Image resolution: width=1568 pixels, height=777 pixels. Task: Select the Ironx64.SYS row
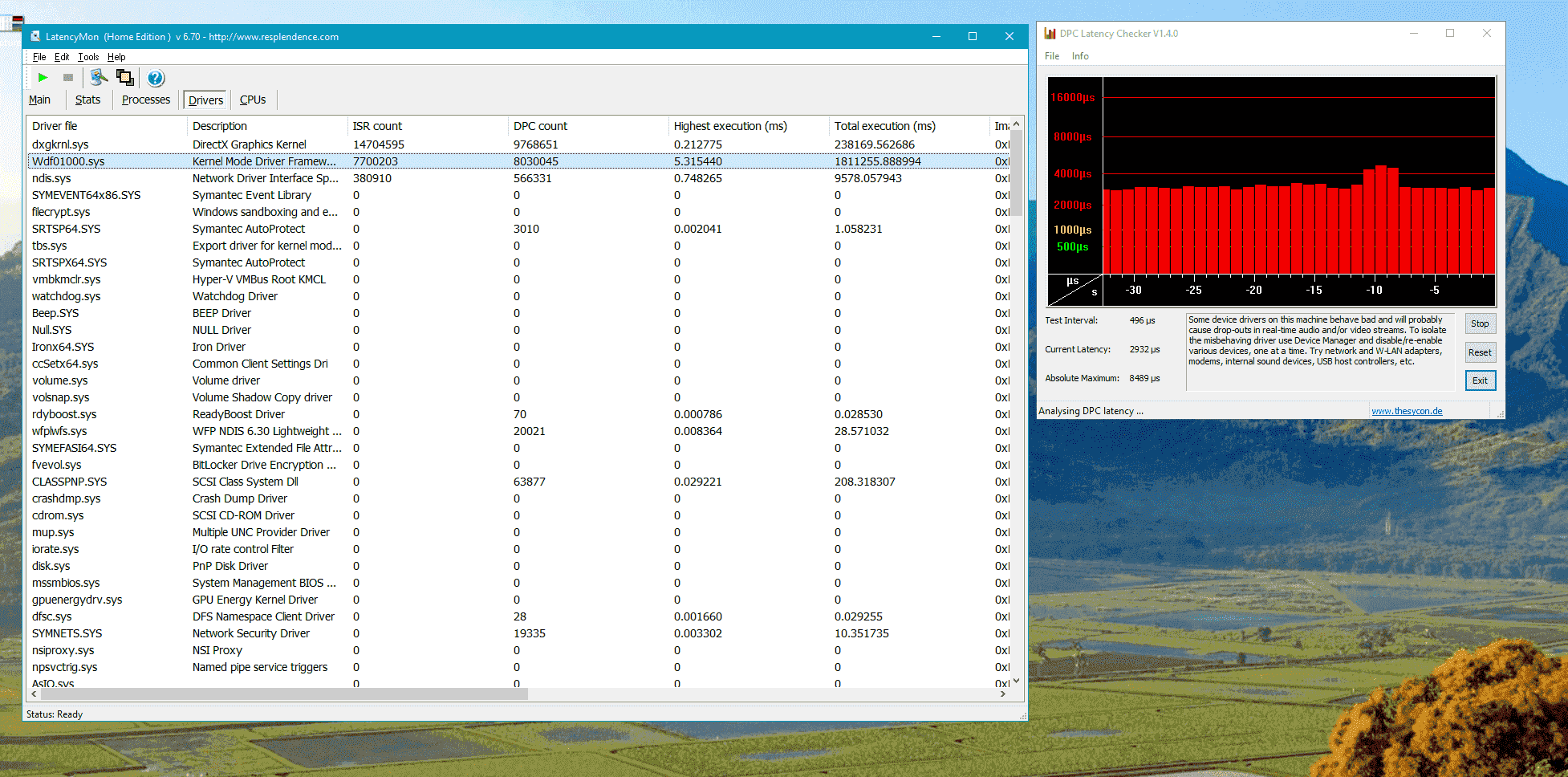point(518,347)
